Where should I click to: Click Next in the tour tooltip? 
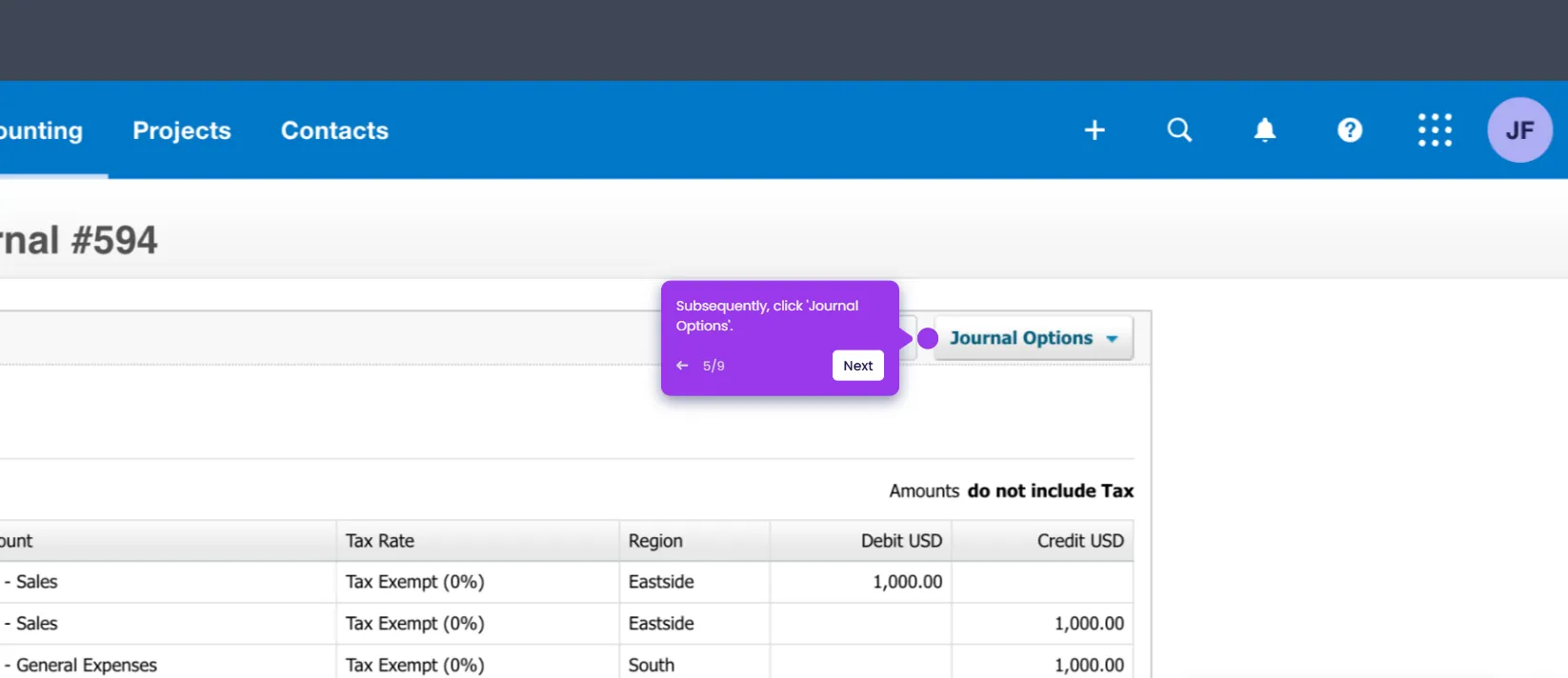point(857,366)
